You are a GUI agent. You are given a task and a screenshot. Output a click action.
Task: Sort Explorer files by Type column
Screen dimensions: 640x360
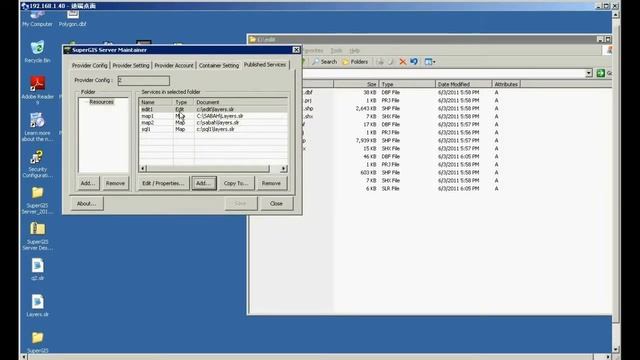click(x=407, y=84)
